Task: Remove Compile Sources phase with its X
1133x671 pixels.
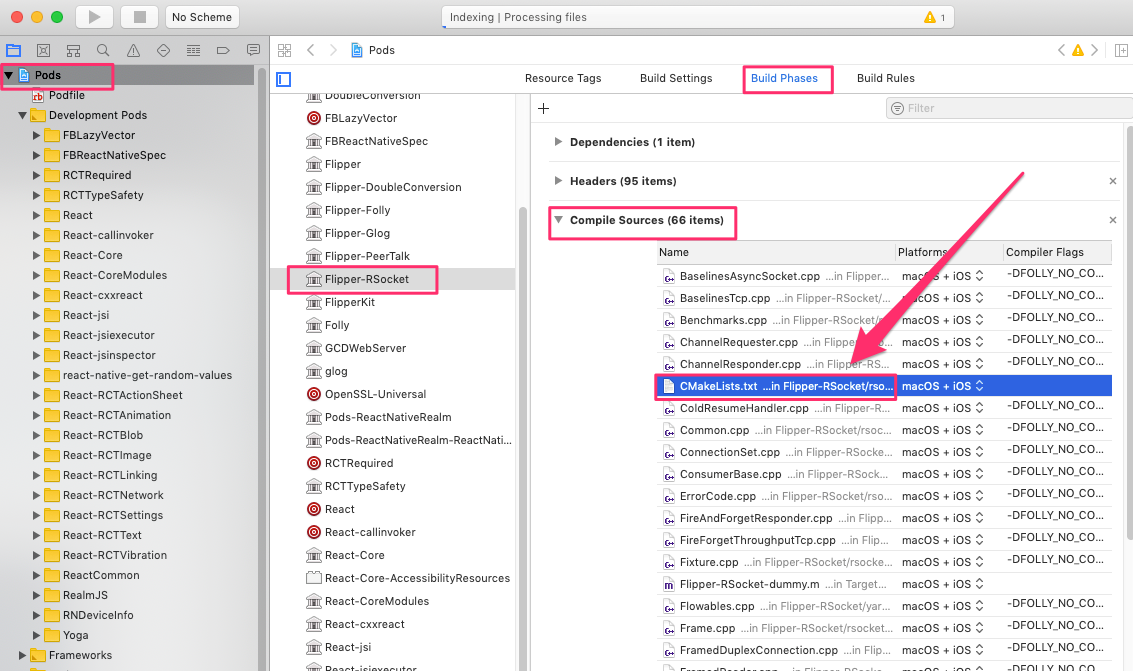Action: coord(1113,220)
